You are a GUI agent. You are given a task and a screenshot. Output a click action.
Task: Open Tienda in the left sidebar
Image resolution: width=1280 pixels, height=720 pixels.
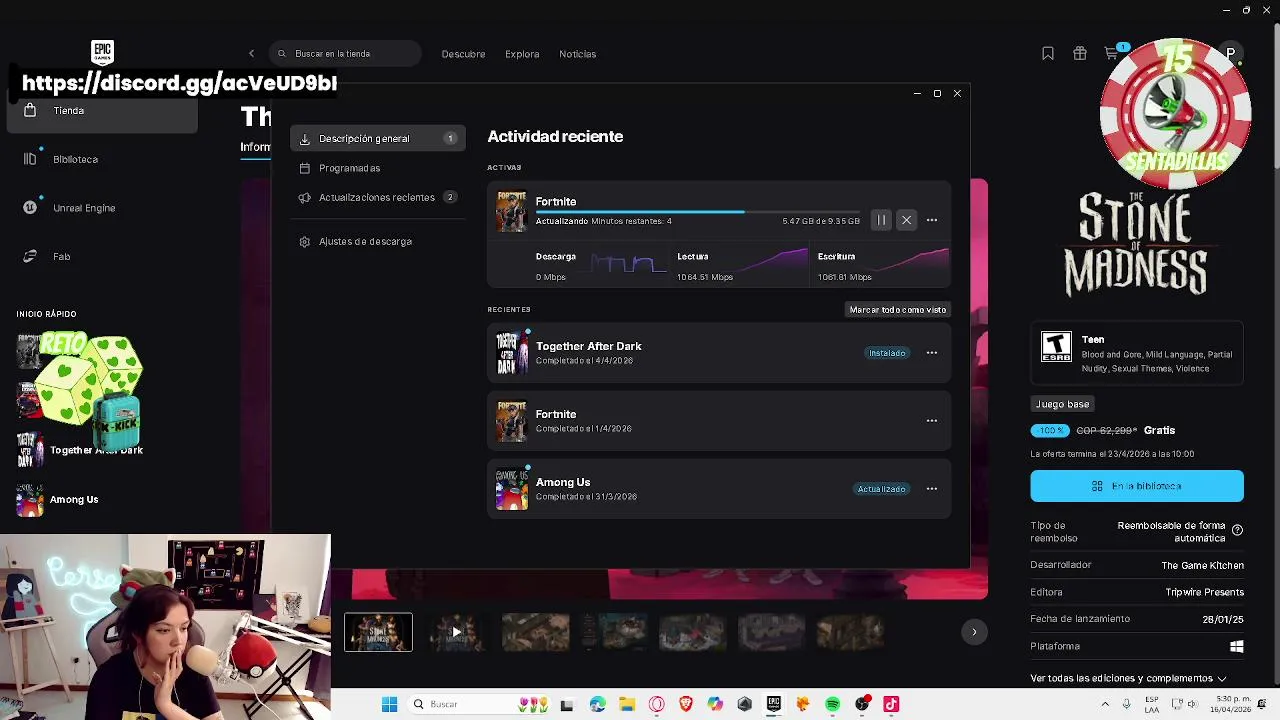tap(102, 111)
